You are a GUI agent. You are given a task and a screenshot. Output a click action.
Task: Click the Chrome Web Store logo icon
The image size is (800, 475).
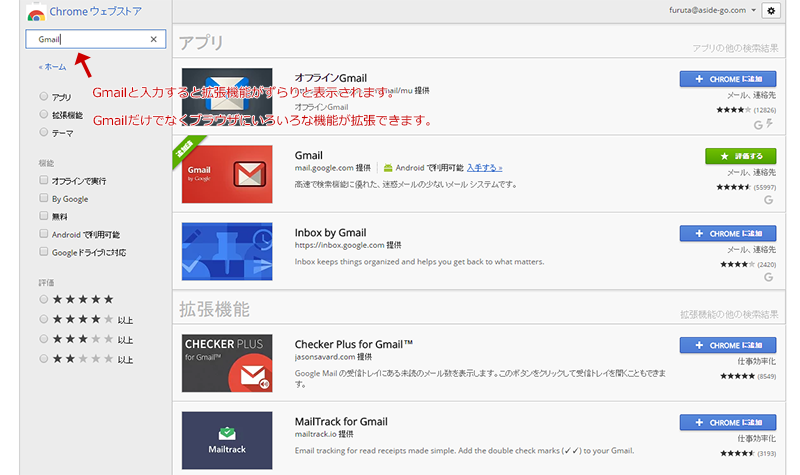(36, 12)
